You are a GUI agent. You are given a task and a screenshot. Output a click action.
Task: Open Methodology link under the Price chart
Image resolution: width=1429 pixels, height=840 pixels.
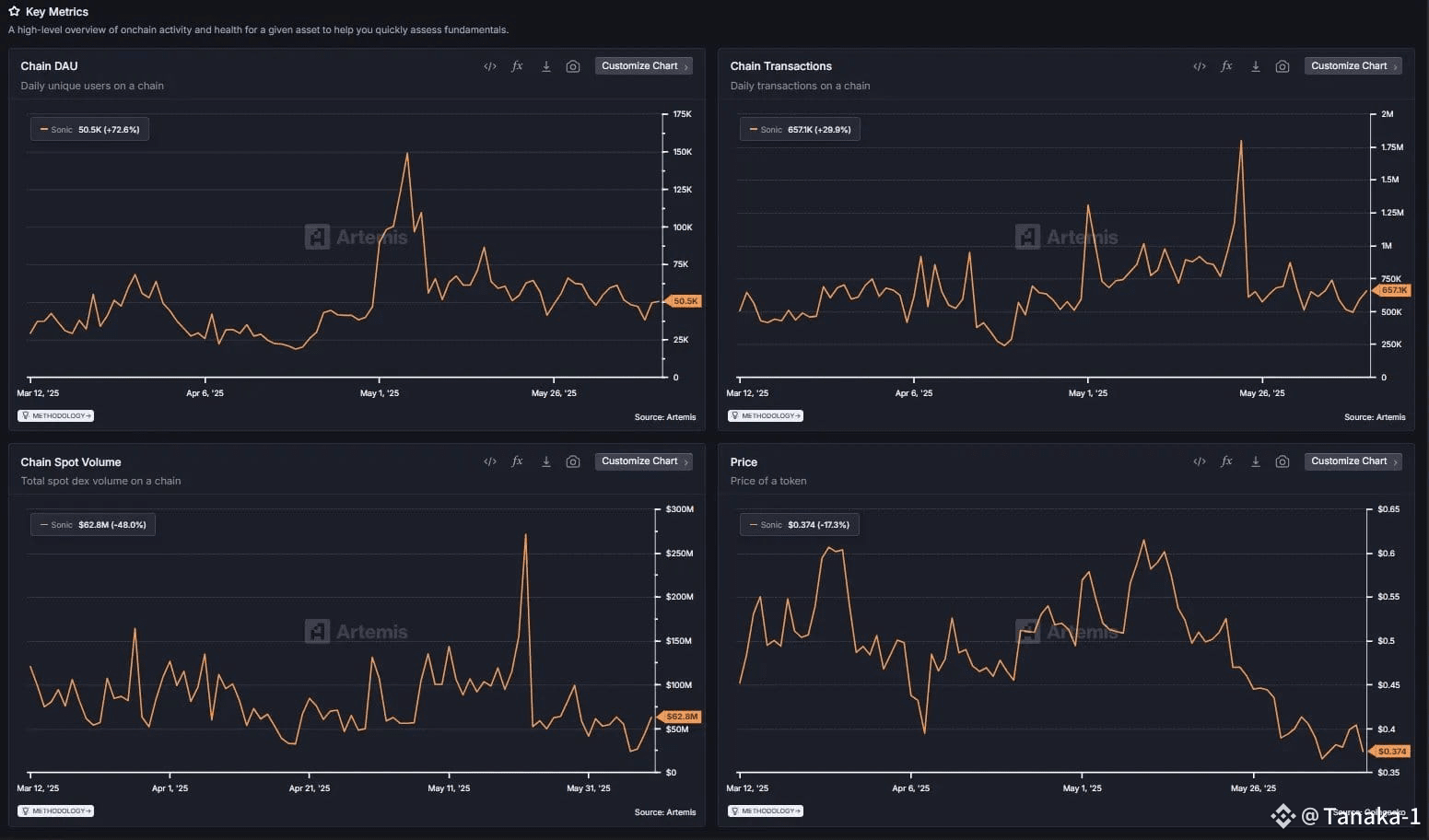click(766, 811)
